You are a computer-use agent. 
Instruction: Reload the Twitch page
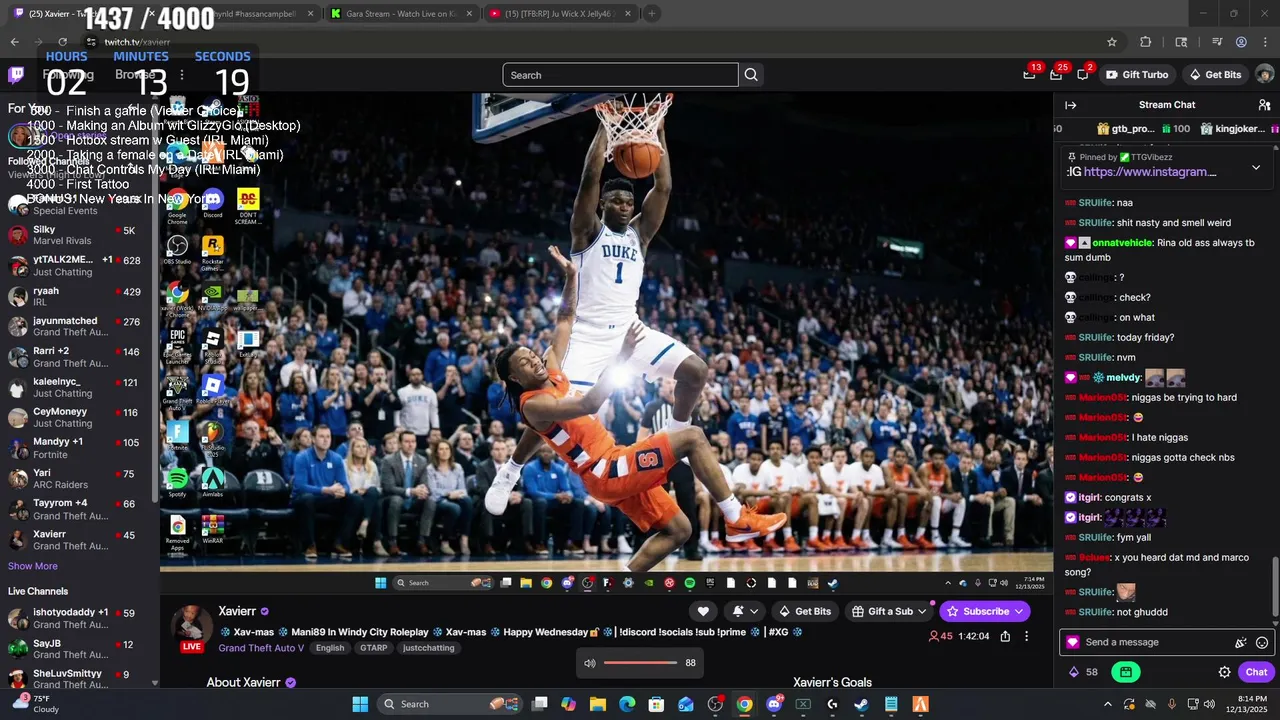click(x=62, y=42)
